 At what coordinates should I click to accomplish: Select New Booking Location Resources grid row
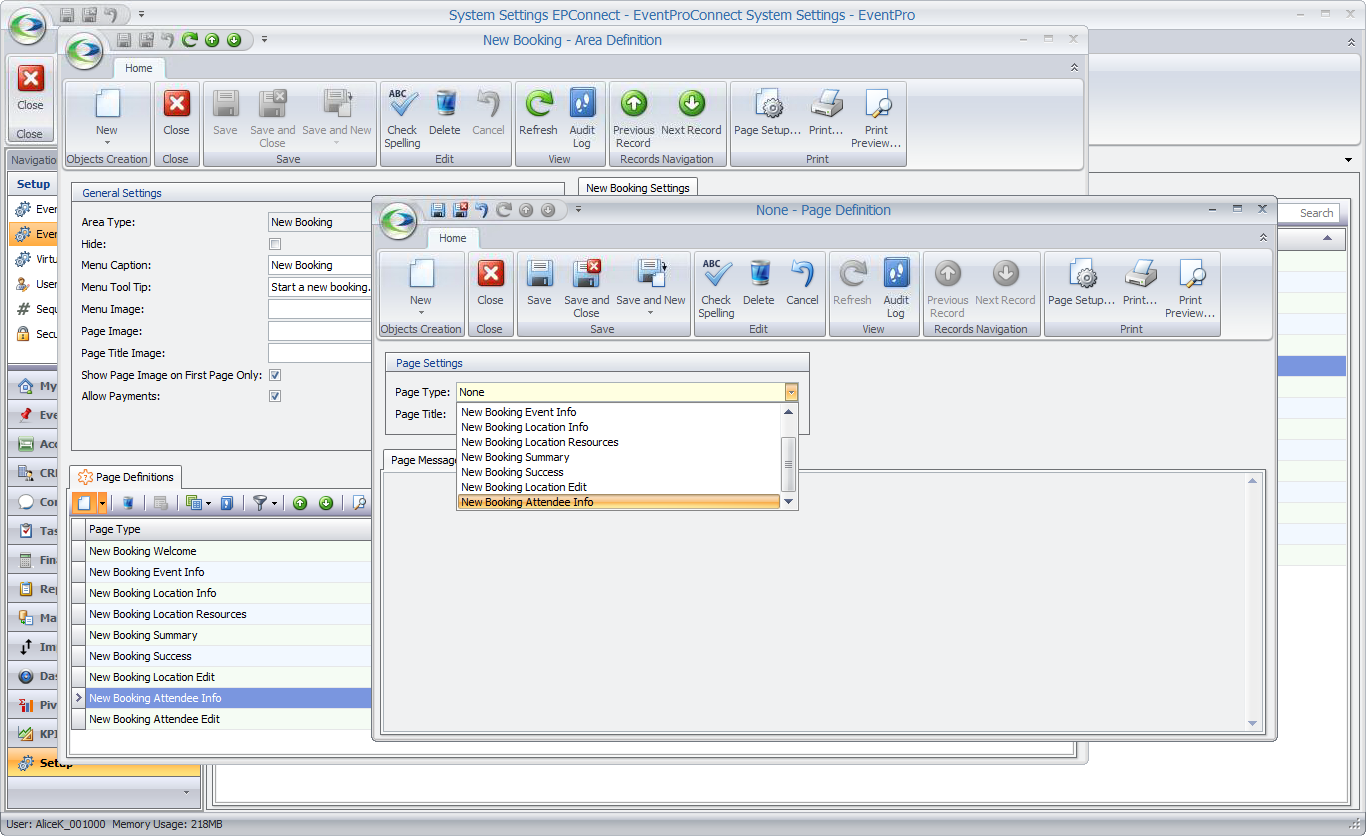point(229,614)
